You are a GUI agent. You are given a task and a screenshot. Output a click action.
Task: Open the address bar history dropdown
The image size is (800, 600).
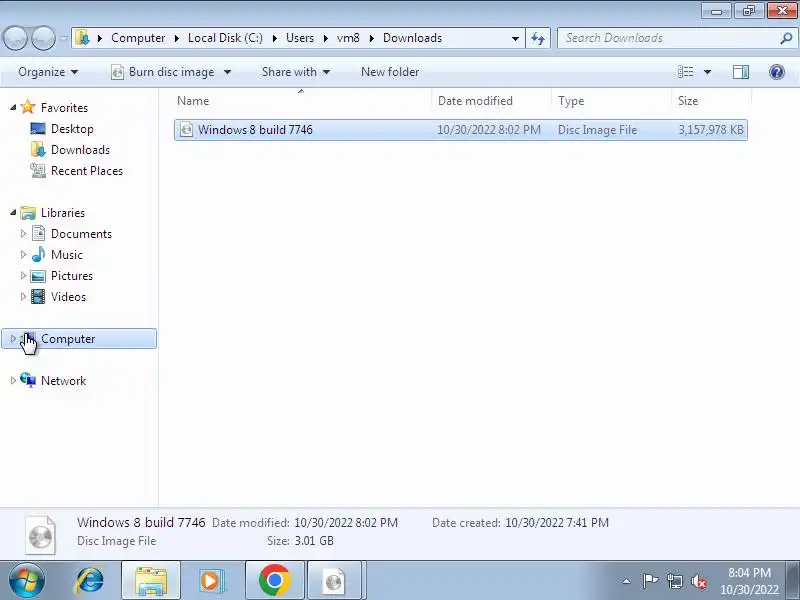(x=515, y=38)
